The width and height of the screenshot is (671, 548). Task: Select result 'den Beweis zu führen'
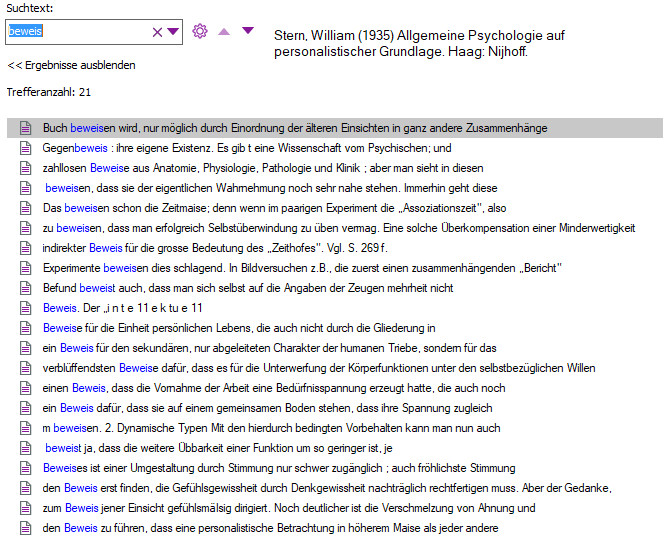[x=270, y=528]
